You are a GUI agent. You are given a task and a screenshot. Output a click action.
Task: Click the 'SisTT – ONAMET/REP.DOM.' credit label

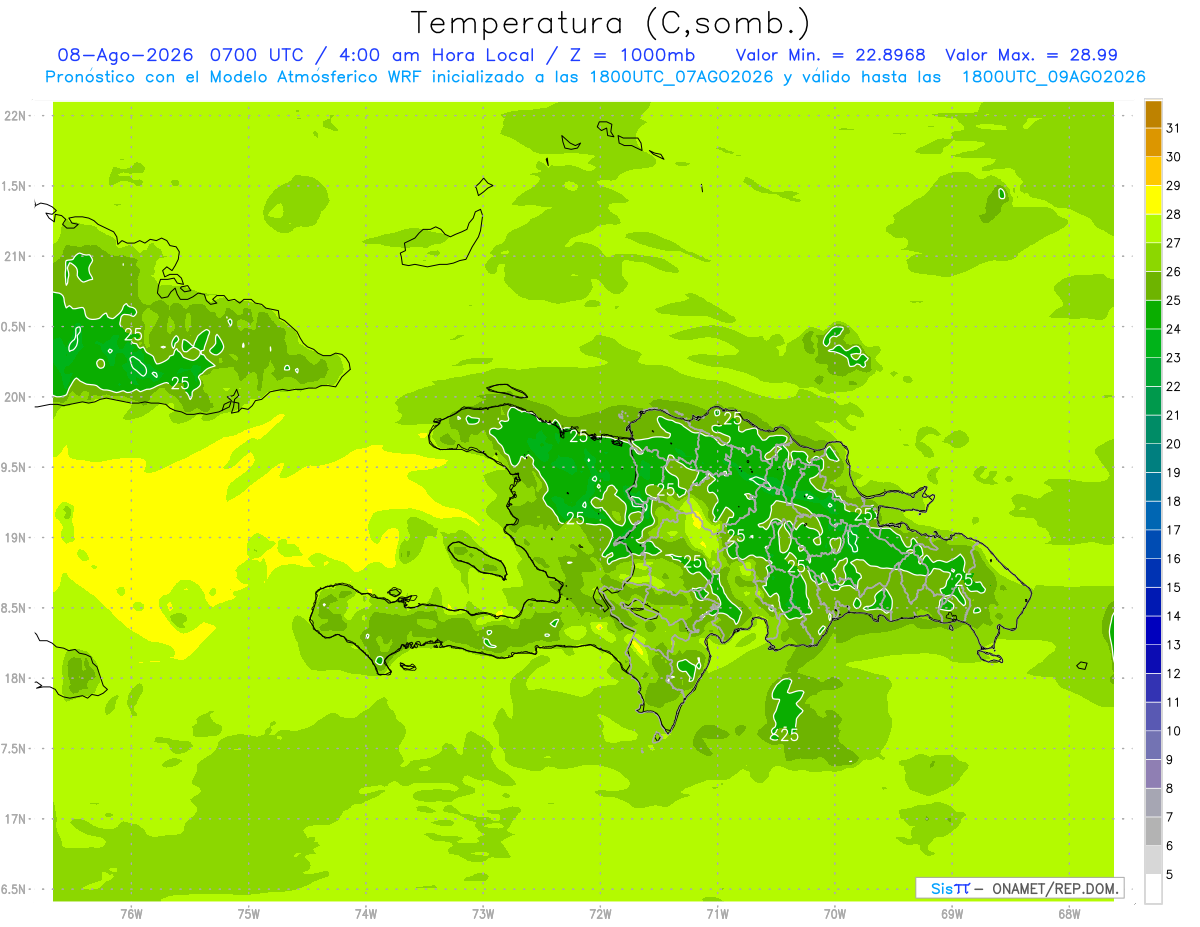[1019, 888]
